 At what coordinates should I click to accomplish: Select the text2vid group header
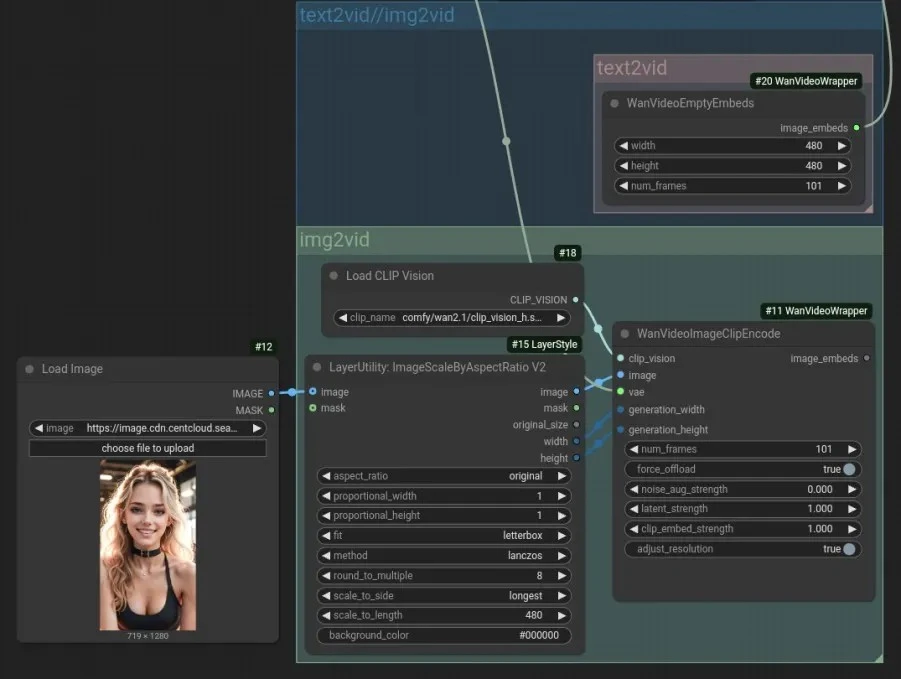point(632,68)
